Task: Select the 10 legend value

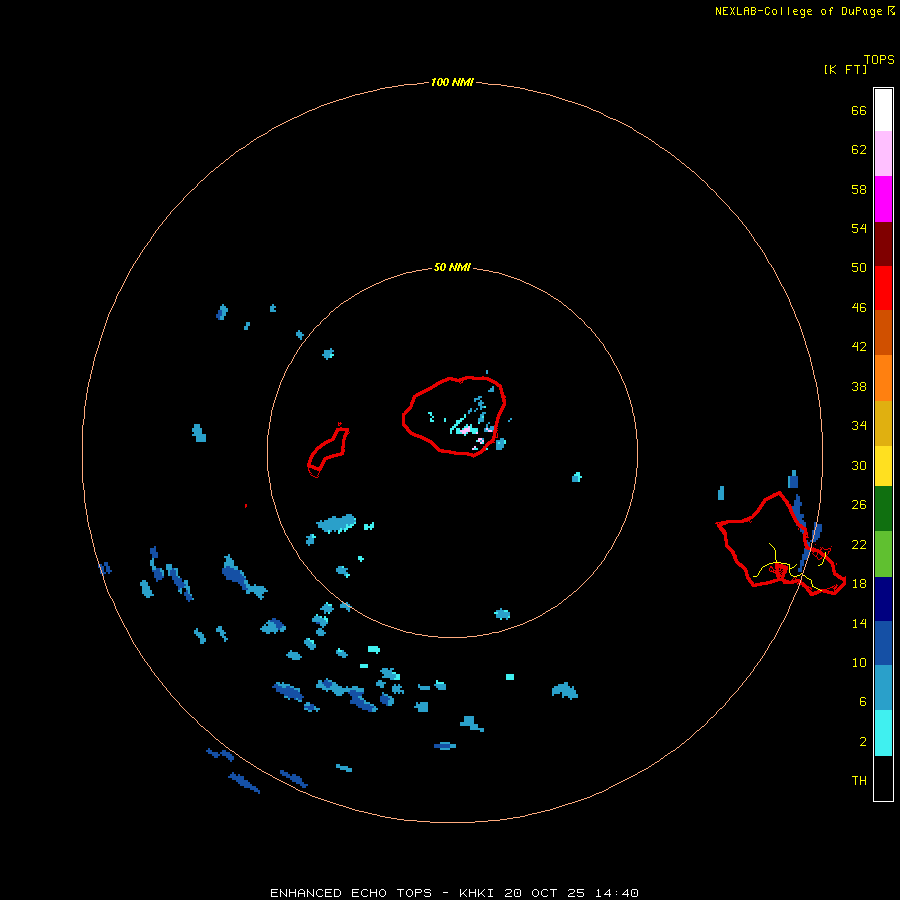Action: click(859, 662)
